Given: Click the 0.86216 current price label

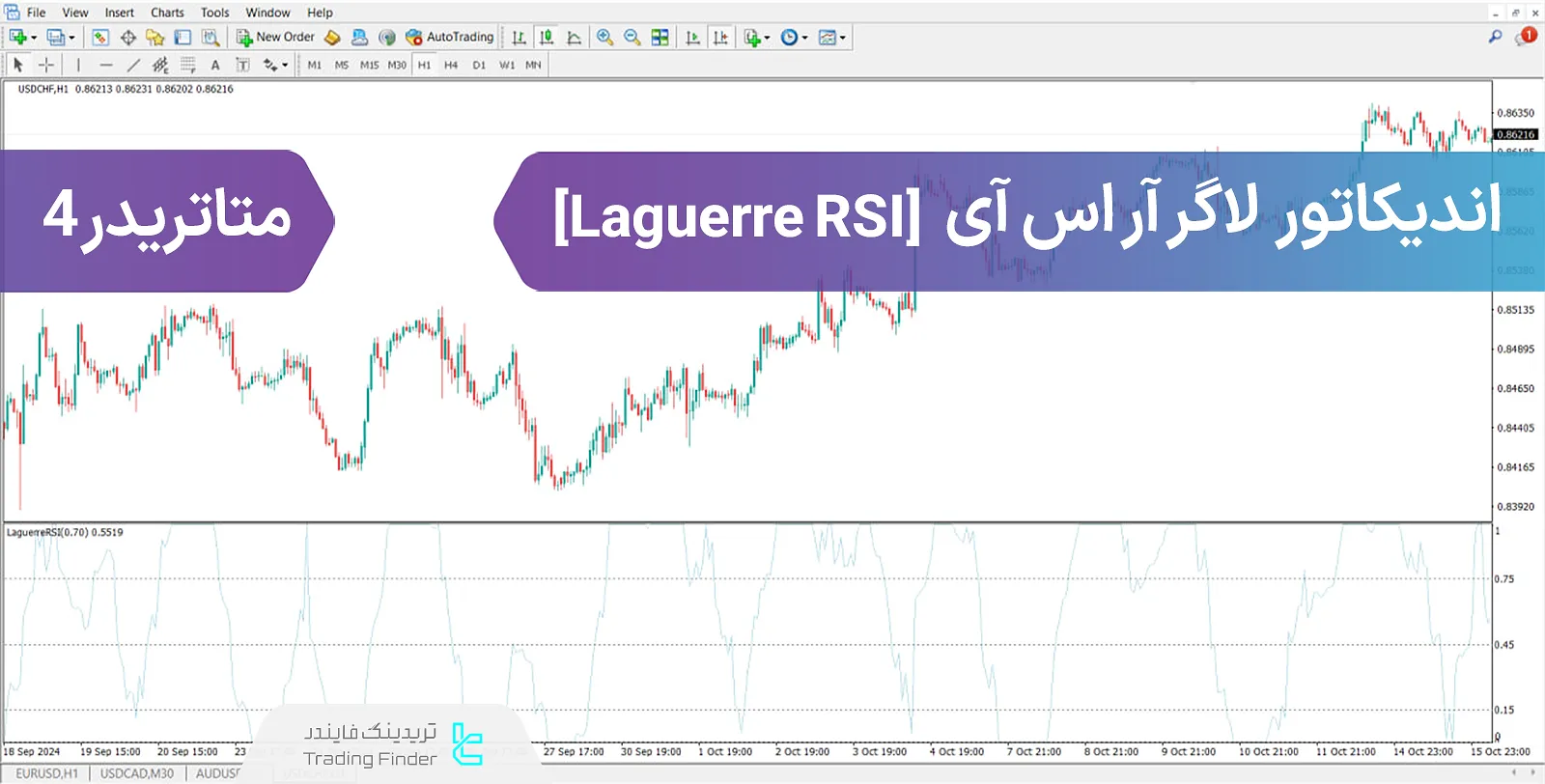Looking at the screenshot, I should (1515, 134).
